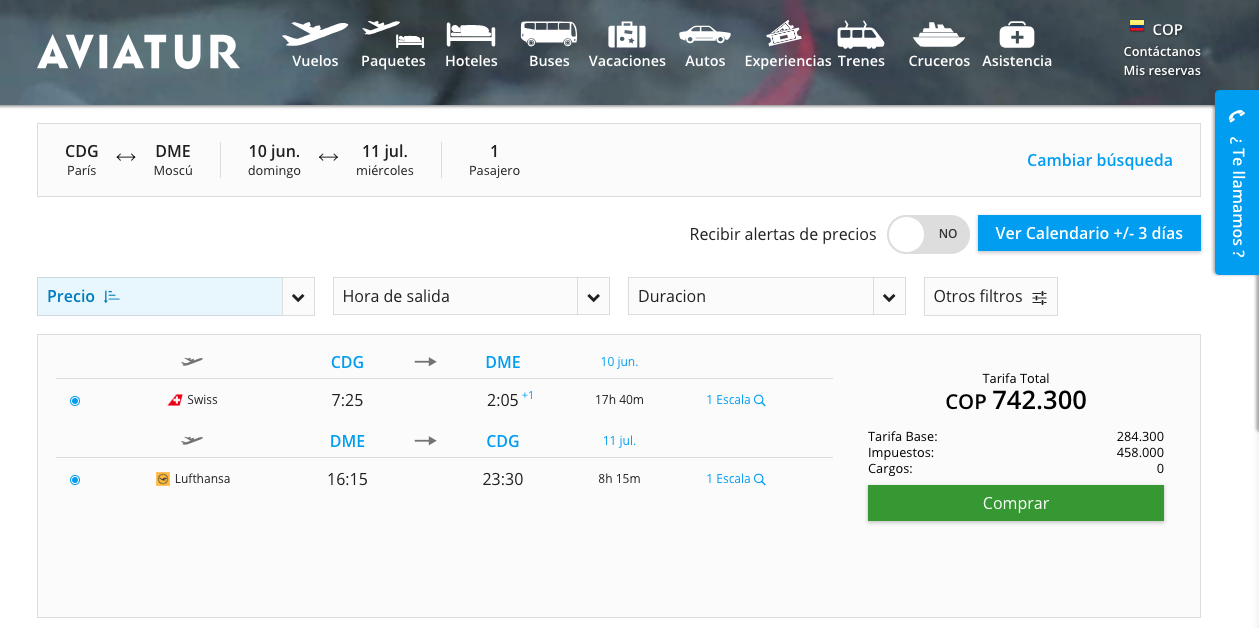Open the Vacaciones suitcase icon

[627, 34]
